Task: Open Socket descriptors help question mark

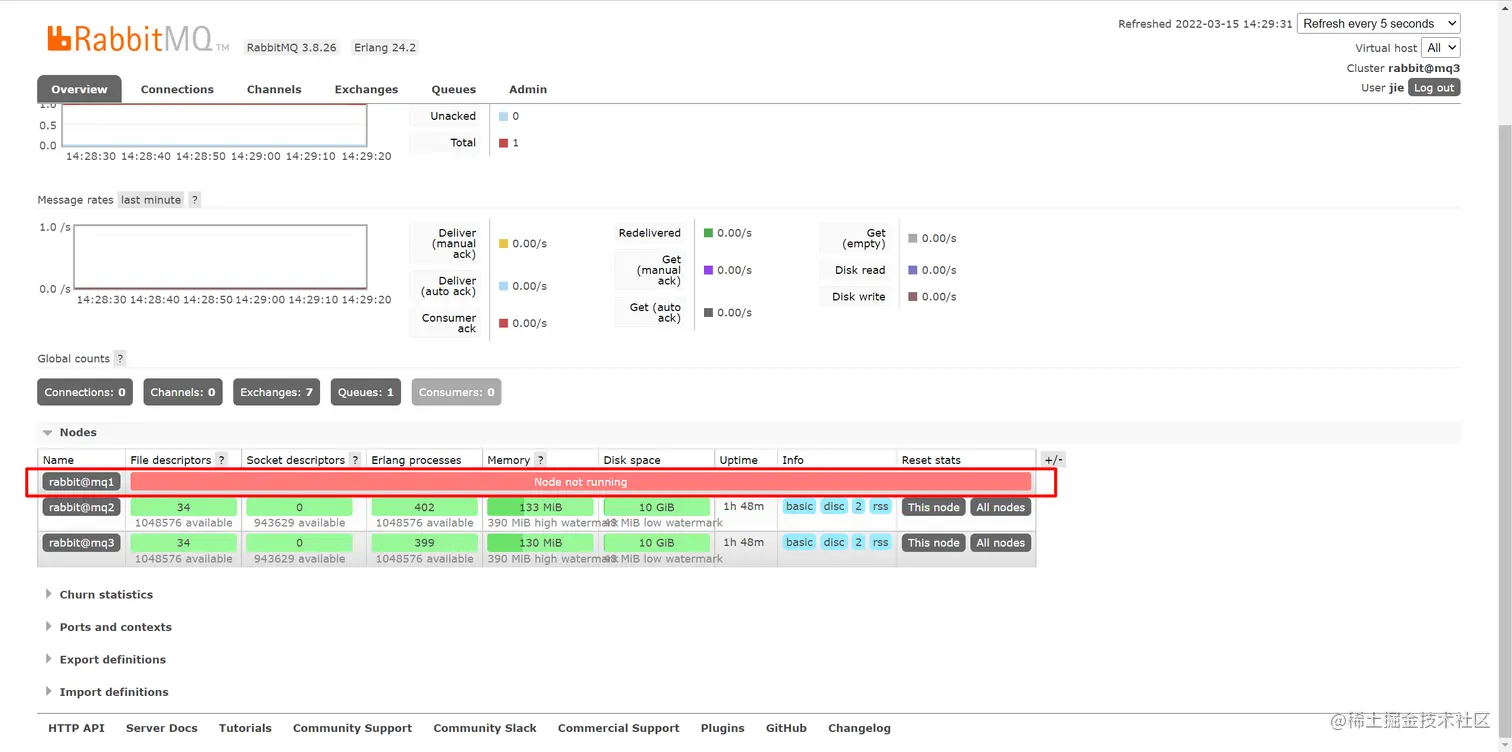Action: pyautogui.click(x=355, y=460)
